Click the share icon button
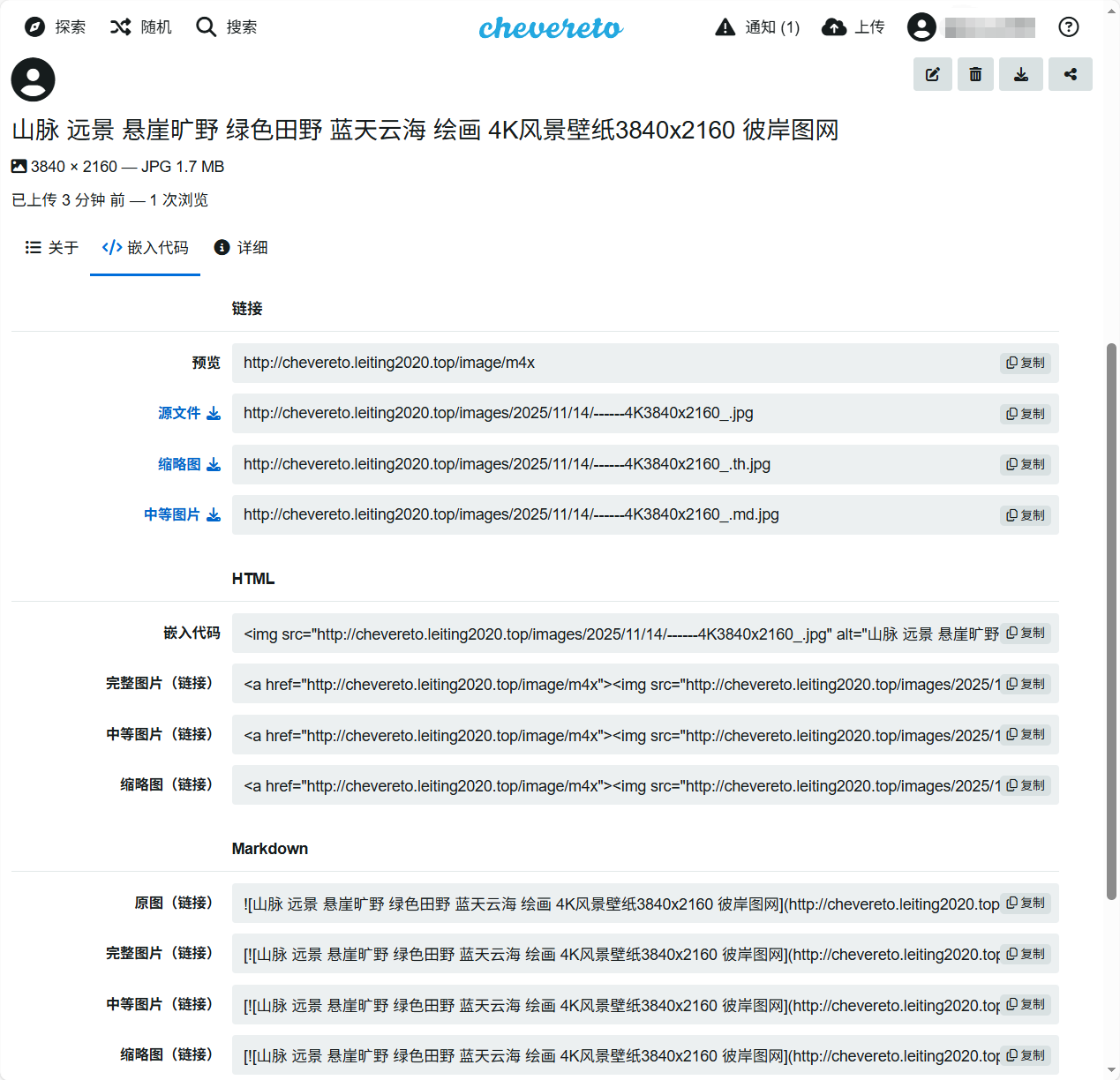The width and height of the screenshot is (1120, 1080). coord(1071,74)
